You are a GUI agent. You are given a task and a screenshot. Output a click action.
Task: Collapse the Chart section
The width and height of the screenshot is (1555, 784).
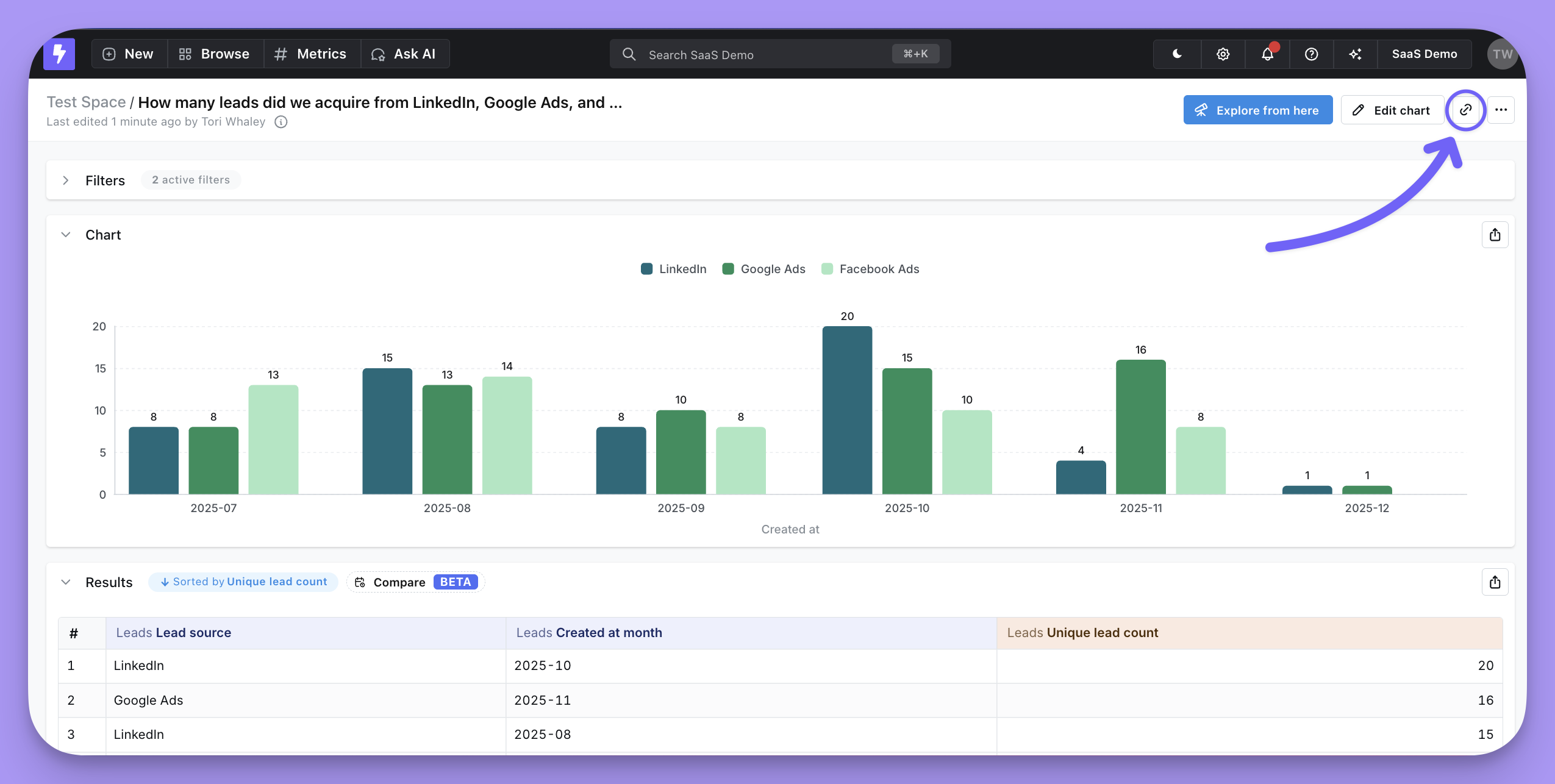(x=66, y=235)
